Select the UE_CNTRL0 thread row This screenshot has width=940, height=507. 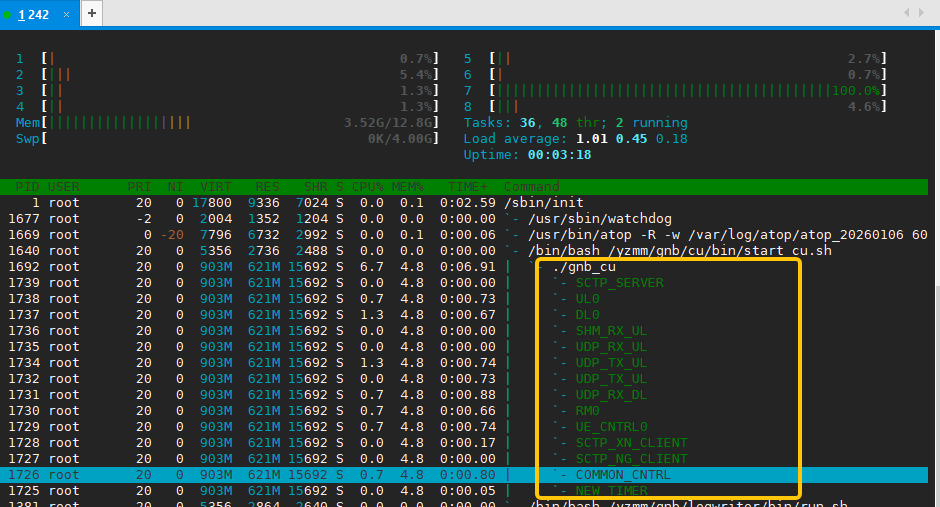click(611, 427)
